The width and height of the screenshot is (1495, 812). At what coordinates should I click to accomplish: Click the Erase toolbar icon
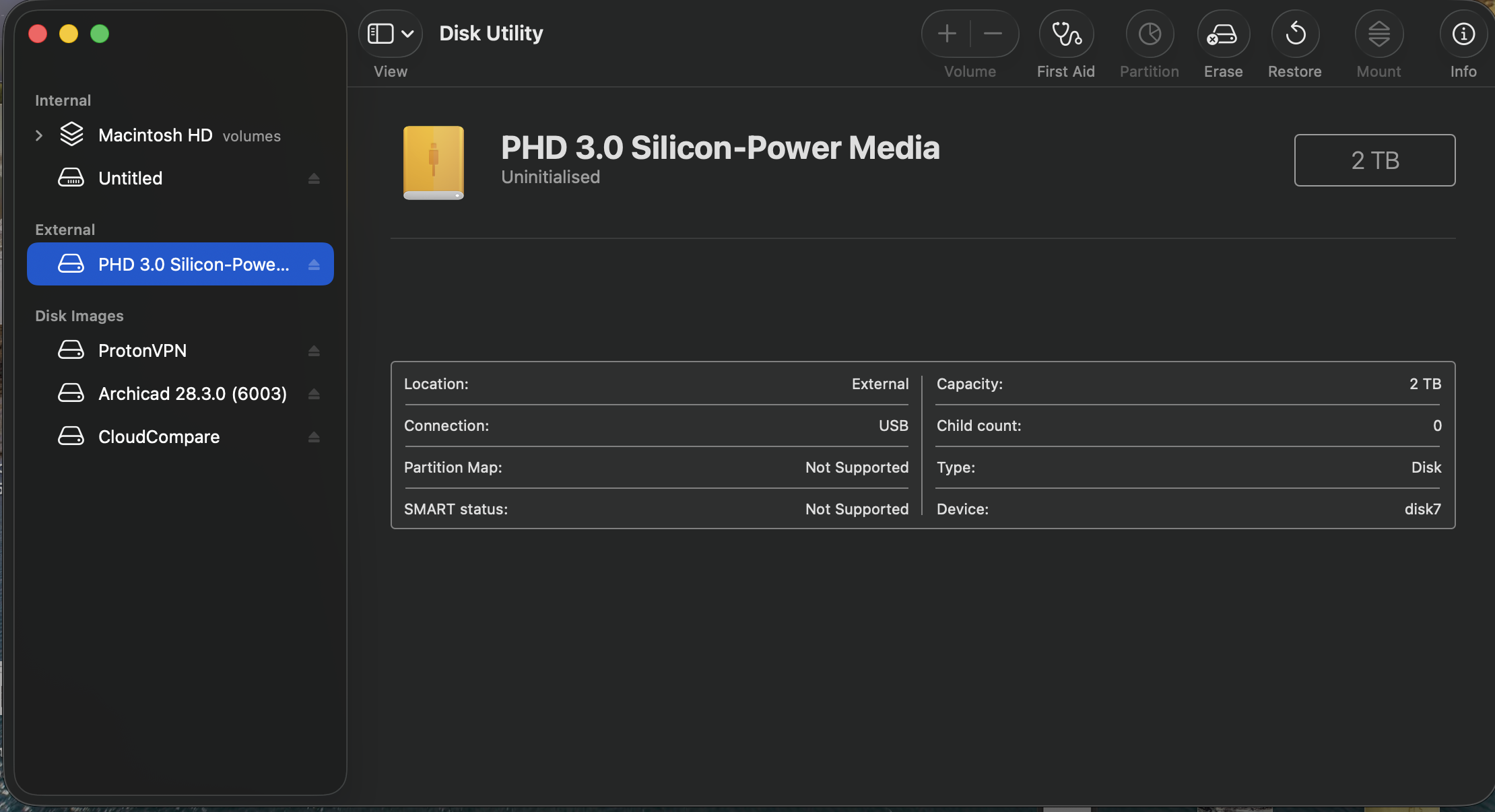point(1223,34)
